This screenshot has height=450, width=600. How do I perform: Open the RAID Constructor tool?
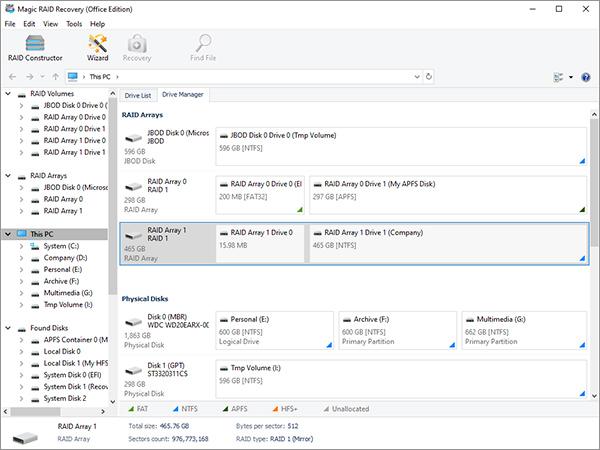35,48
